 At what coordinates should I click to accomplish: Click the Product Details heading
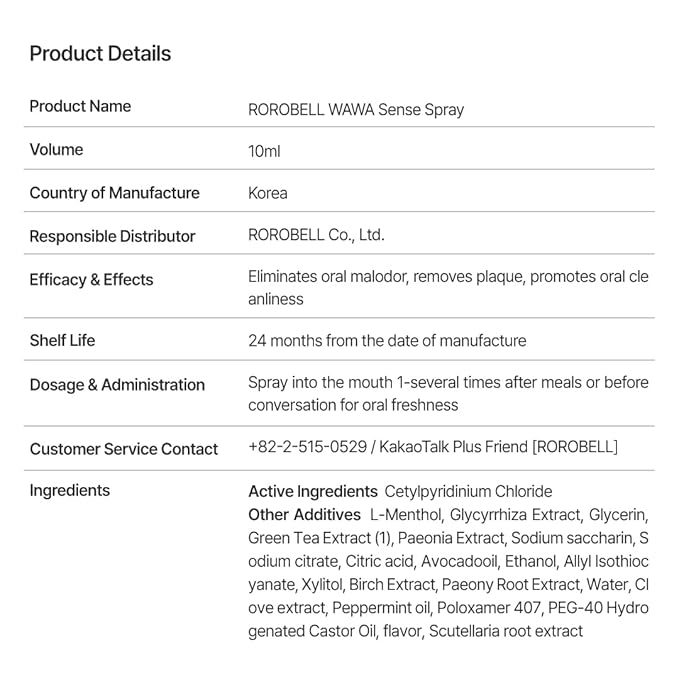click(x=100, y=54)
